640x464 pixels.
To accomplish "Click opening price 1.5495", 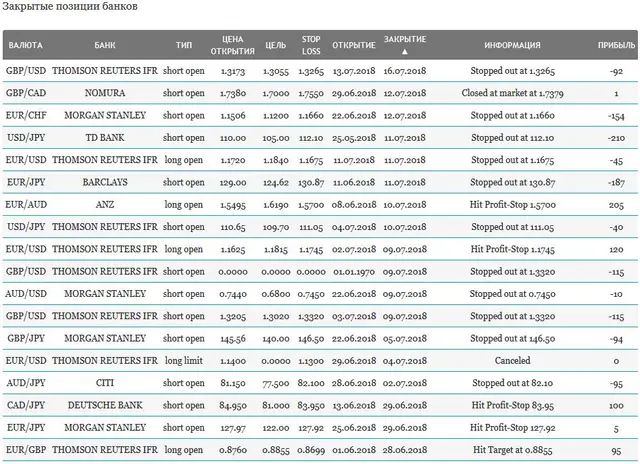I will pos(233,205).
